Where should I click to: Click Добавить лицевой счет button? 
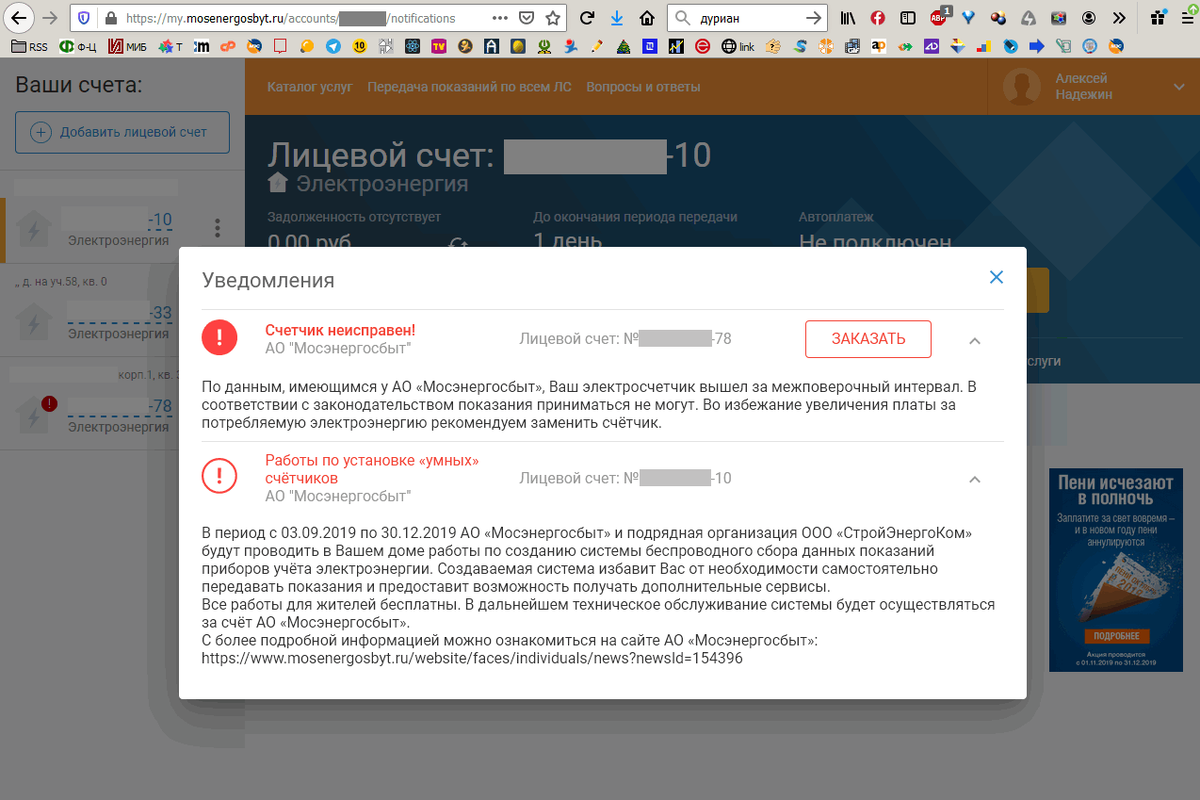click(x=122, y=132)
